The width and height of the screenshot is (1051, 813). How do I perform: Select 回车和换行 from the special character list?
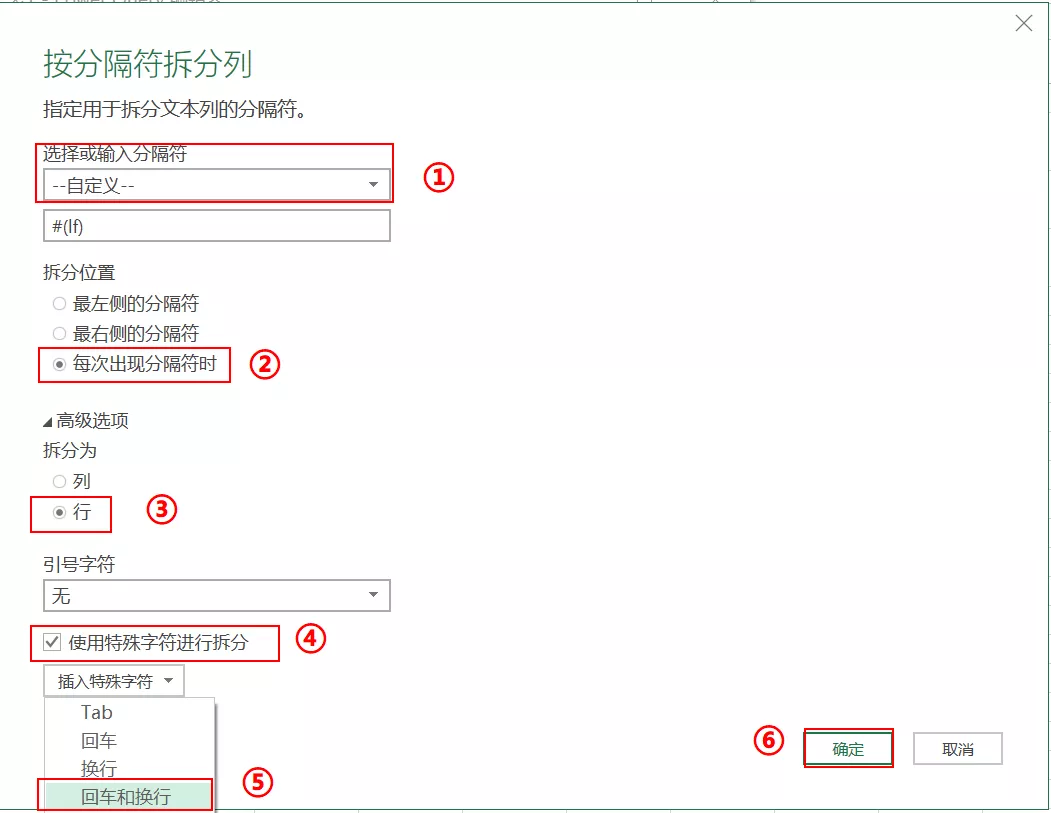(x=120, y=794)
